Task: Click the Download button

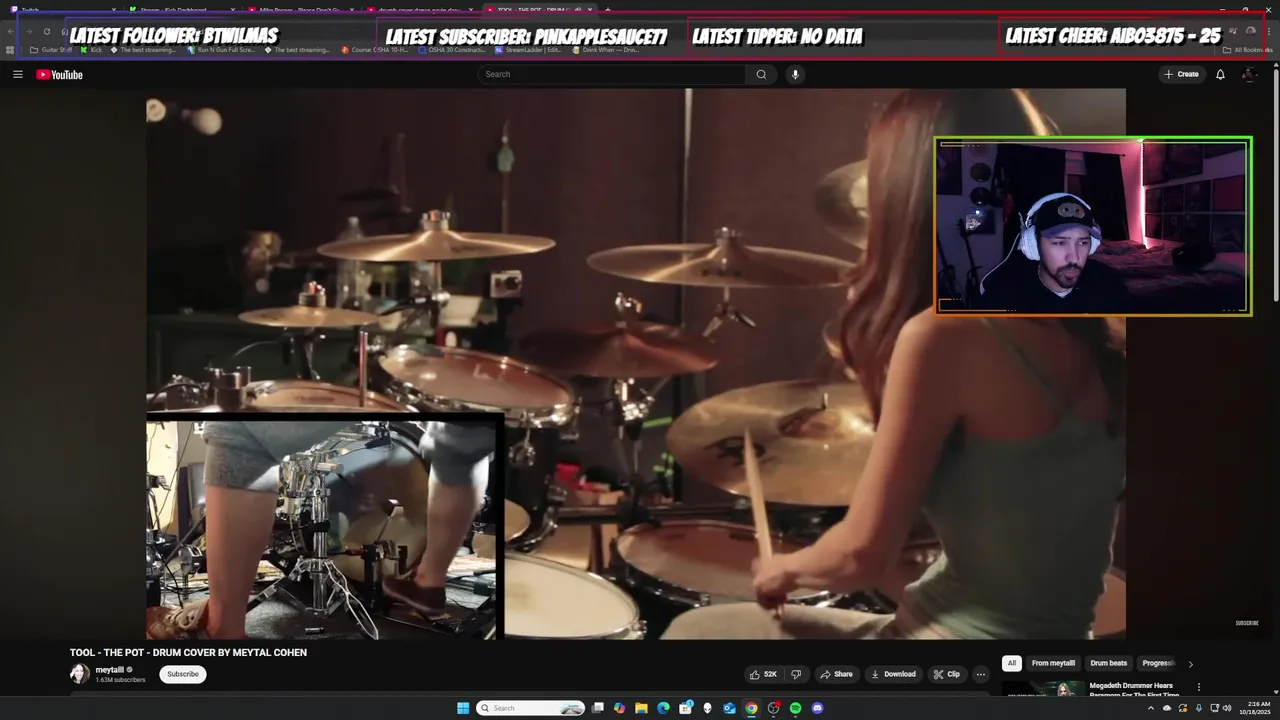Action: click(893, 674)
